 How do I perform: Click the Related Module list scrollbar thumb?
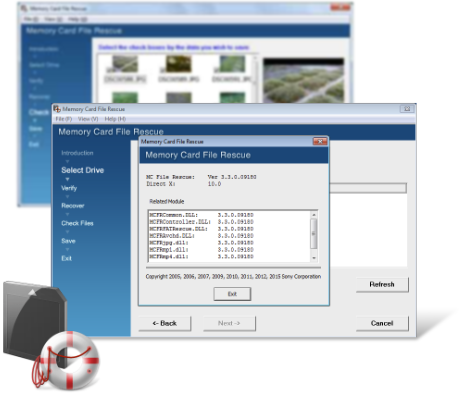pos(314,234)
